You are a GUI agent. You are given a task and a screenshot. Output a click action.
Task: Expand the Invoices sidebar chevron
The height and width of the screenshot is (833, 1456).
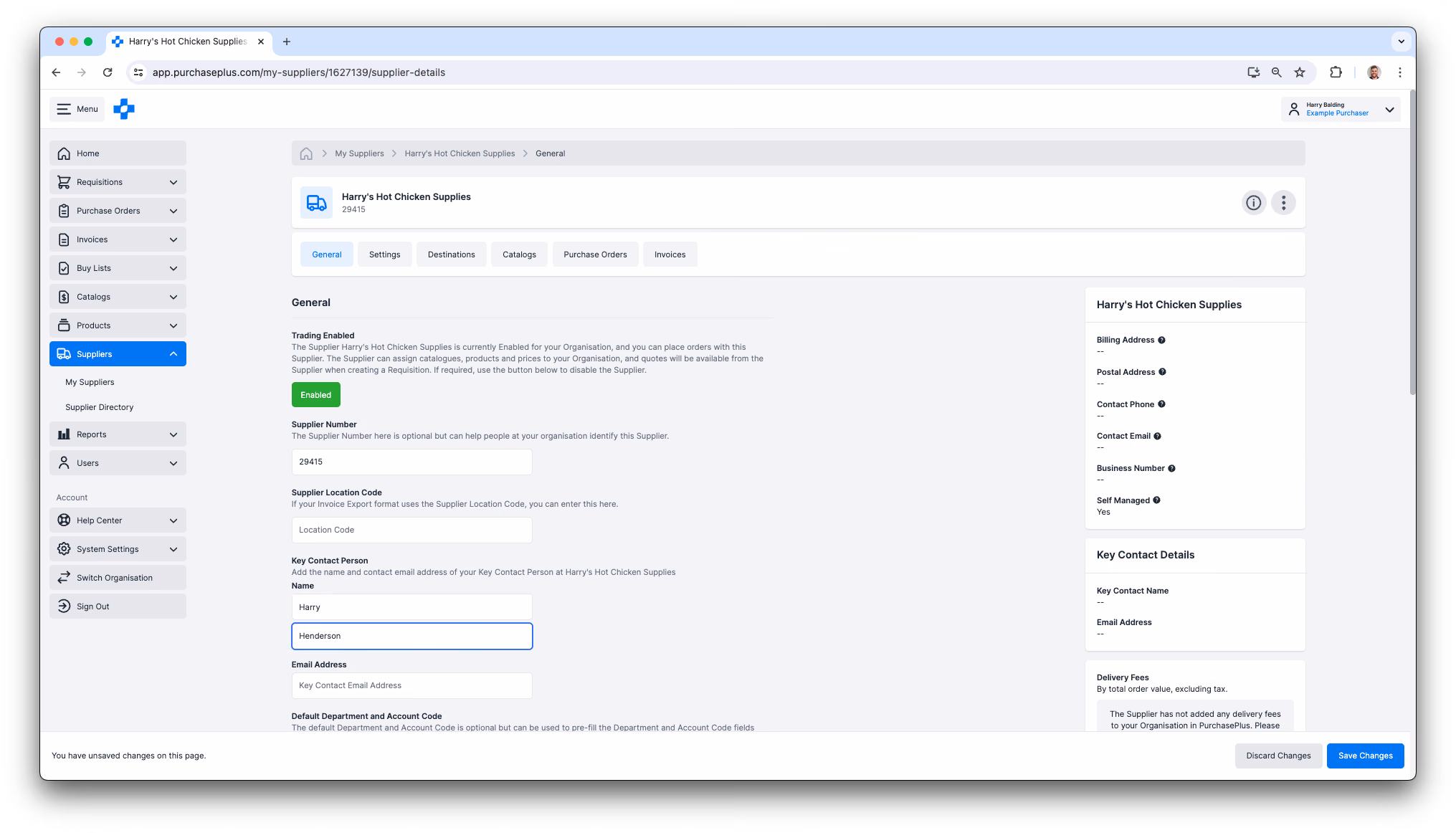click(173, 239)
